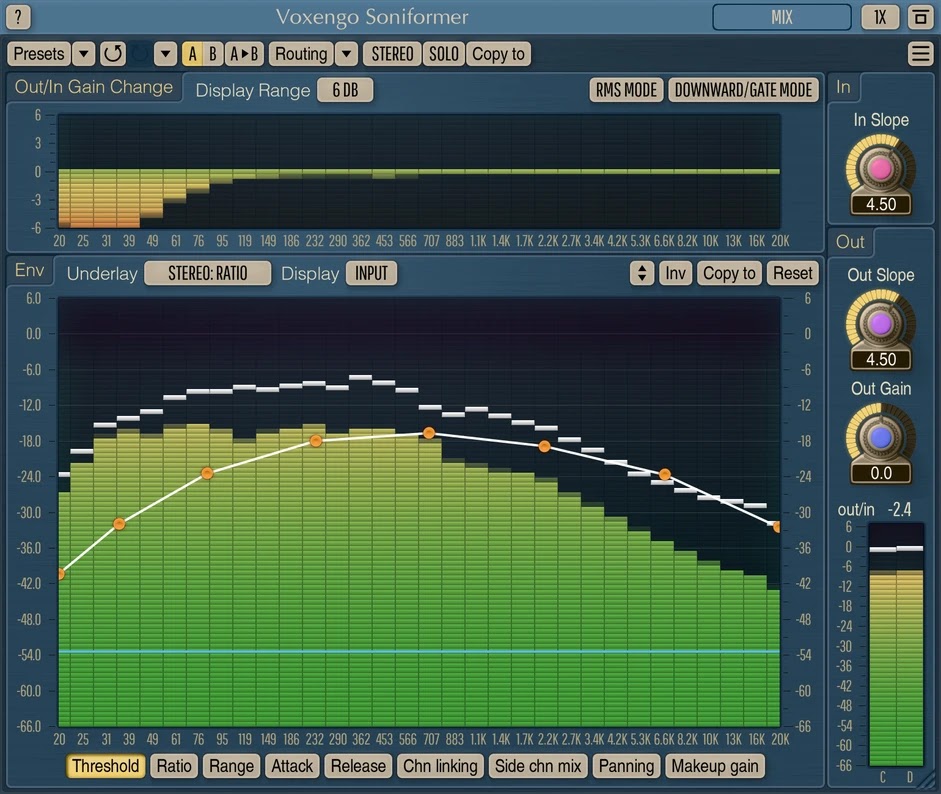Click the dark circular bypass indicator beside undo
941x794 pixels.
pyautogui.click(x=140, y=54)
